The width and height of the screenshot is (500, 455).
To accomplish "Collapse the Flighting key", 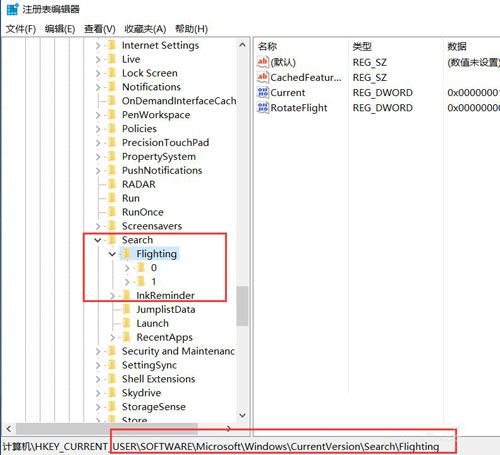I will (112, 254).
